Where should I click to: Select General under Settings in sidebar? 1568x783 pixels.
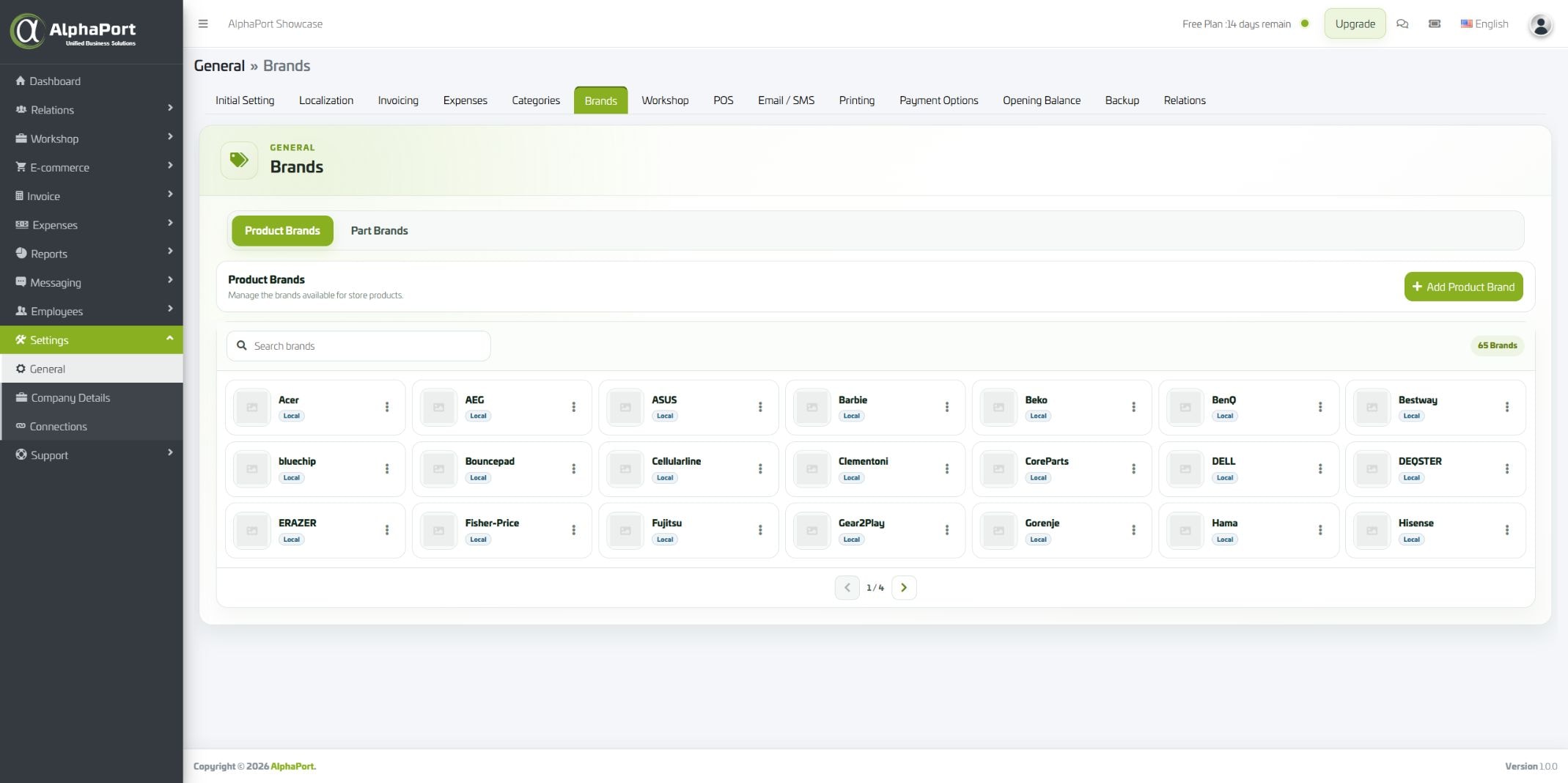[92, 369]
